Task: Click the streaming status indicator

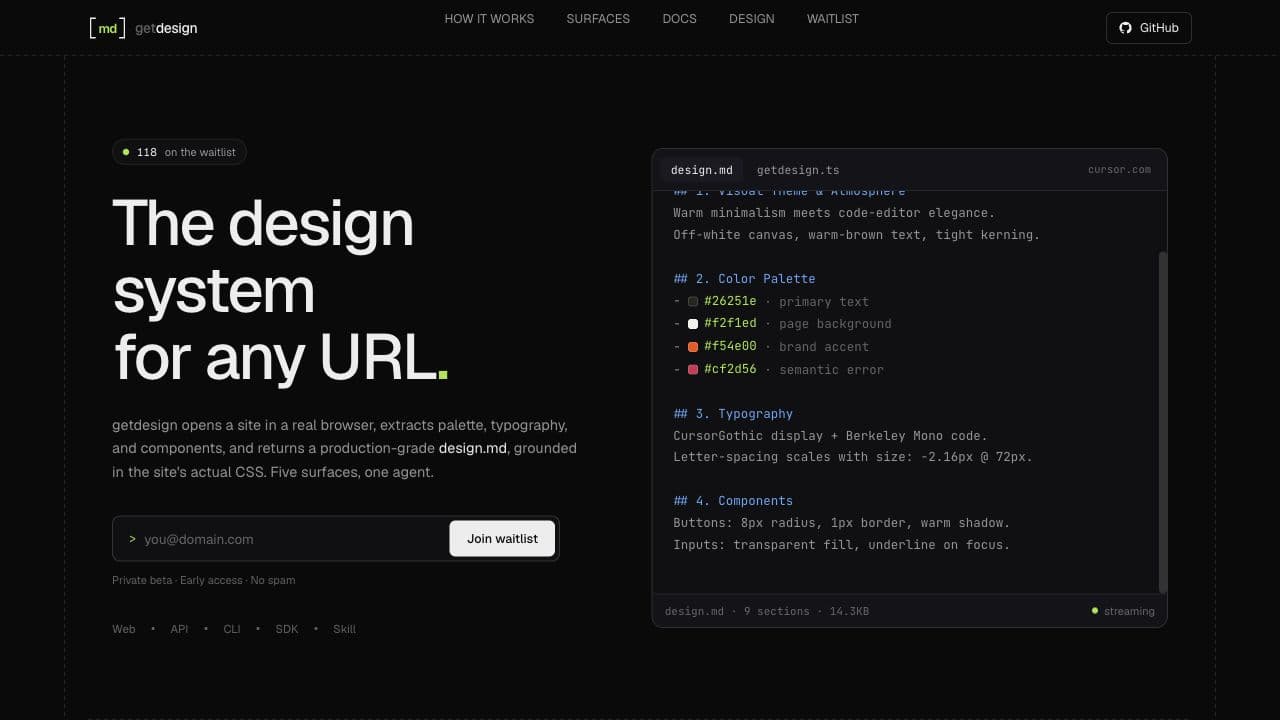Action: [x=1123, y=611]
